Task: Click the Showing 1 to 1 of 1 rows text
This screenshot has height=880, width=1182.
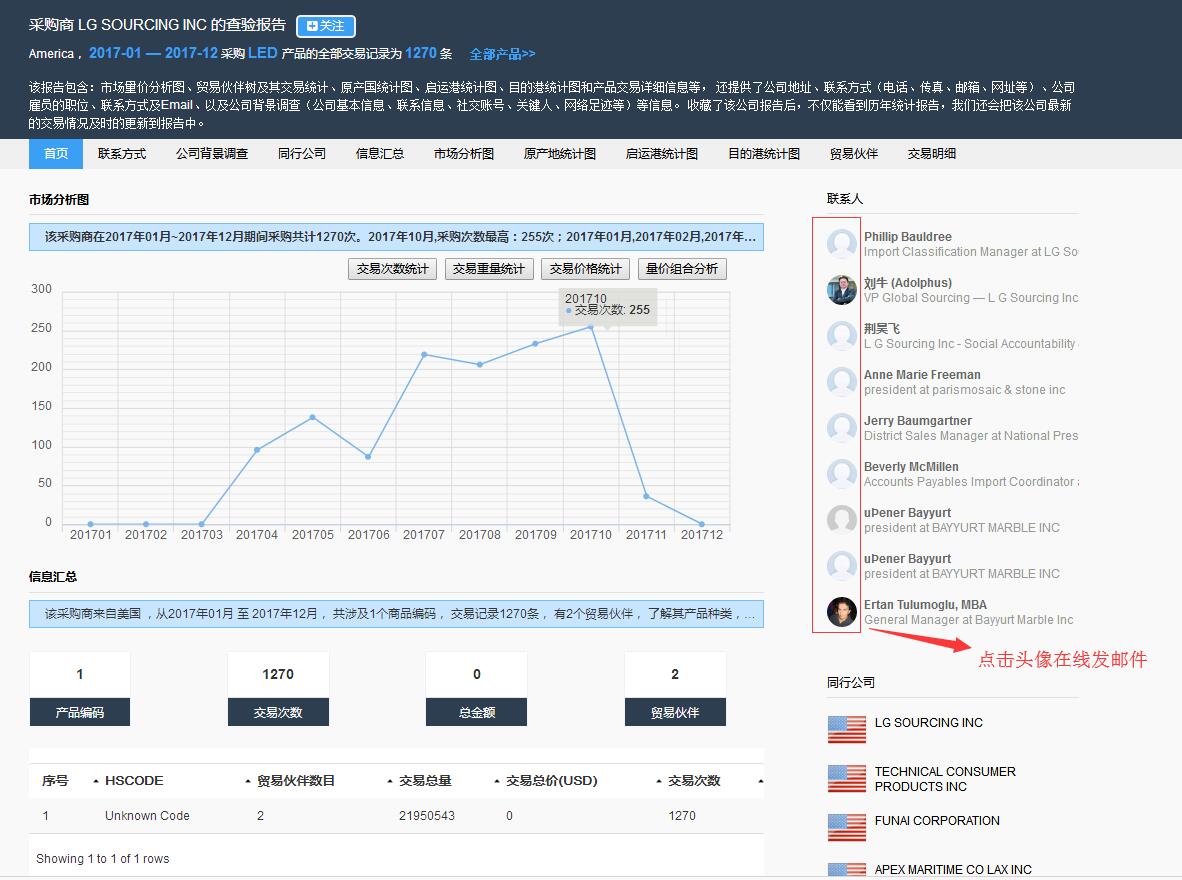Action: tap(103, 859)
